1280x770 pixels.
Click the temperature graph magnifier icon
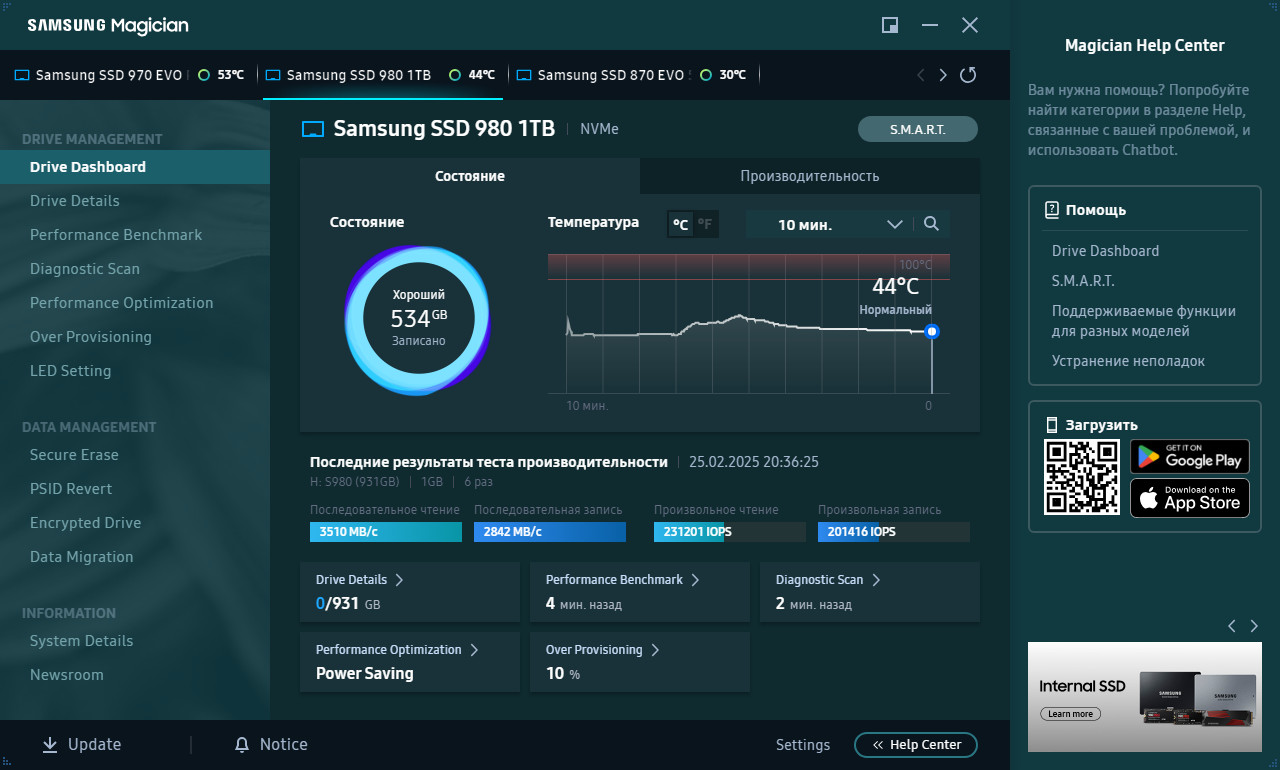click(x=931, y=224)
